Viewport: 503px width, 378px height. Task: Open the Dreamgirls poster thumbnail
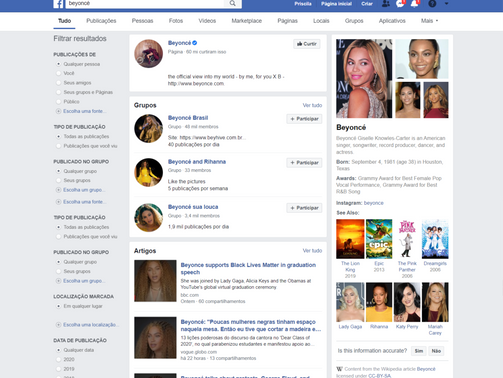435,239
